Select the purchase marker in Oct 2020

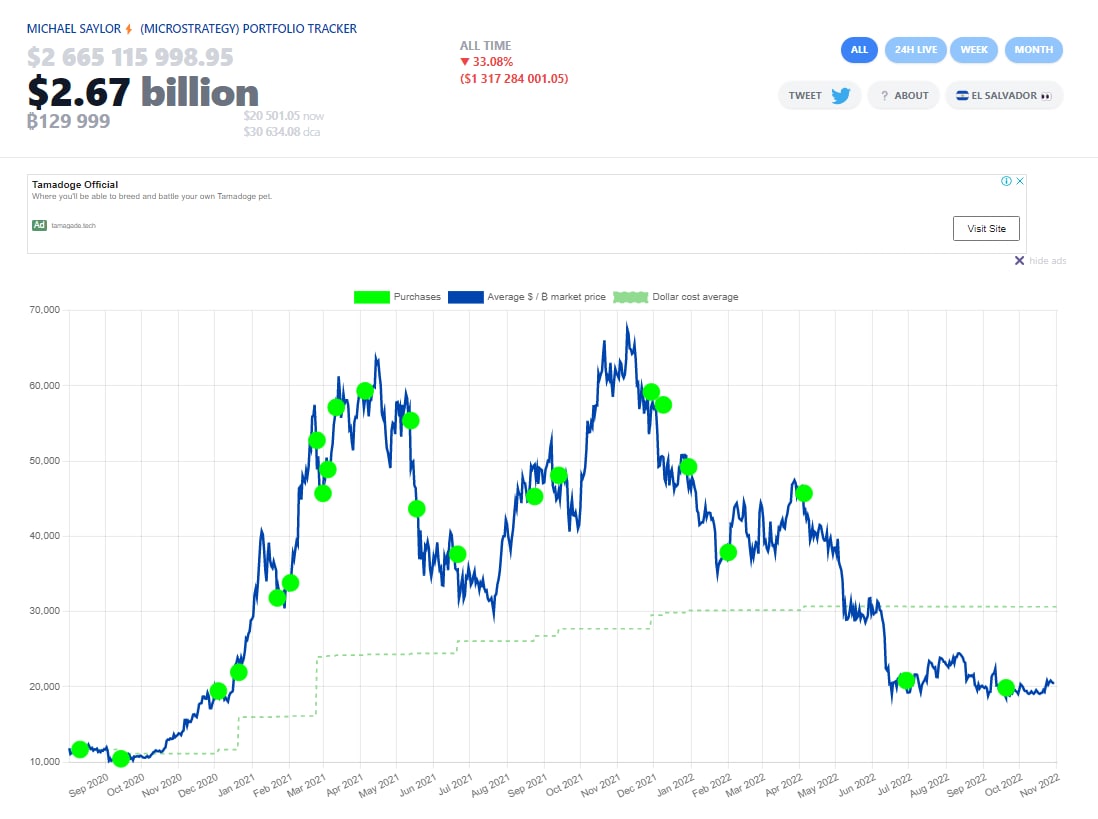(x=121, y=758)
